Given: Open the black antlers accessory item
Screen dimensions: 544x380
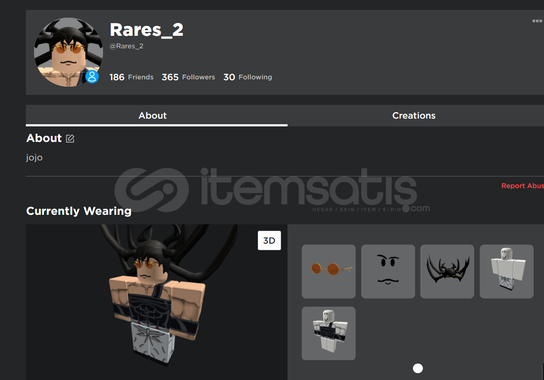Looking at the screenshot, I should tap(447, 271).
